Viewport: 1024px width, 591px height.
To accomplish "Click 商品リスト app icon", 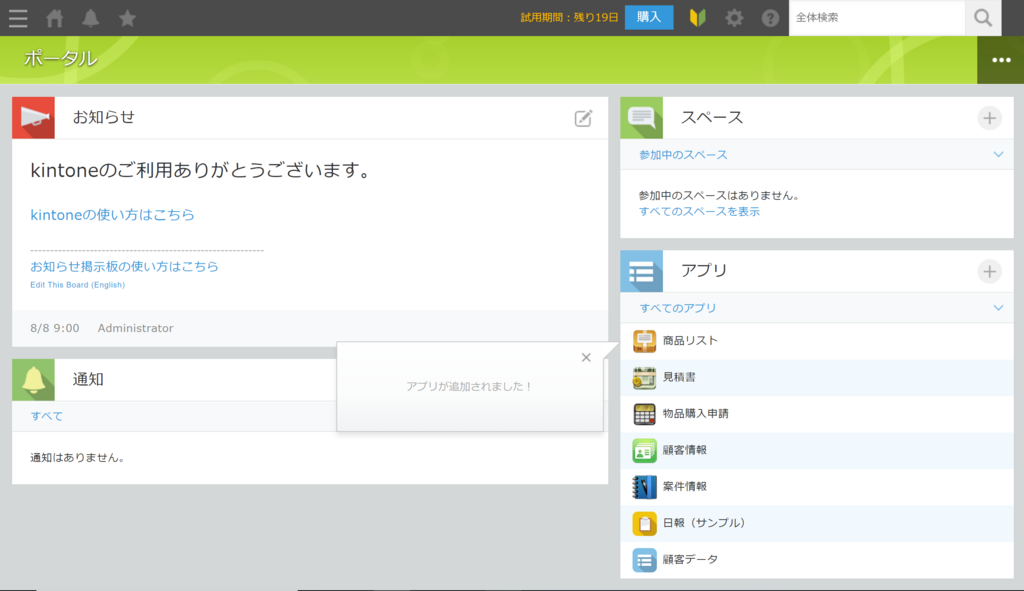I will [x=644, y=341].
